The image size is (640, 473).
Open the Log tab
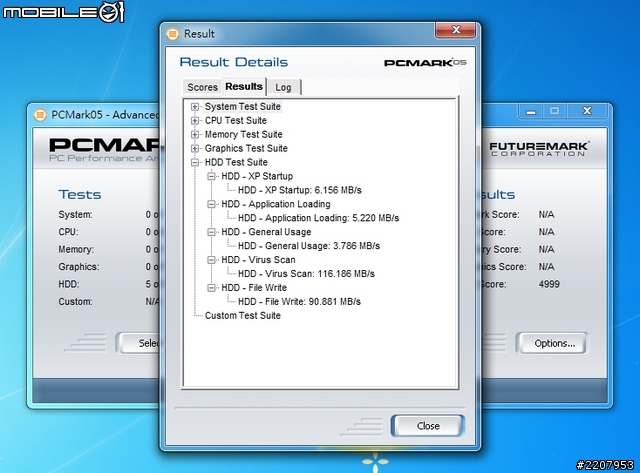[284, 87]
